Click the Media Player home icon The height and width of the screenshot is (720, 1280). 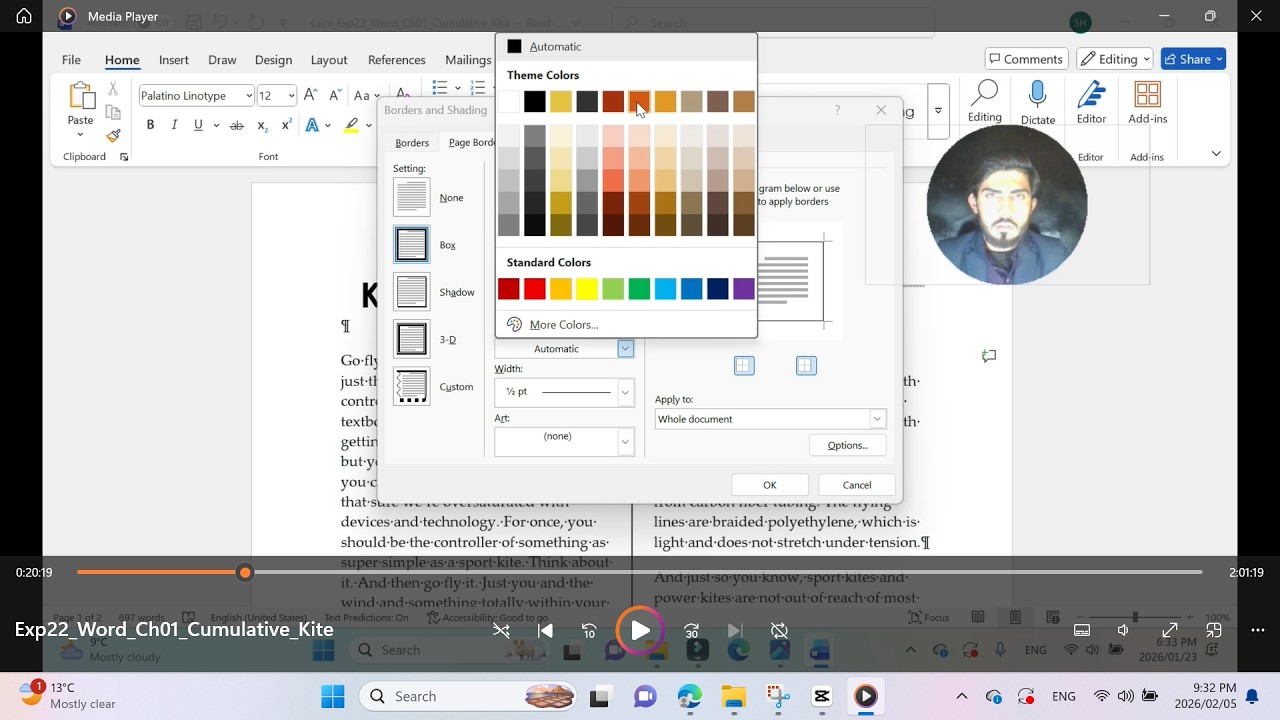(x=24, y=16)
